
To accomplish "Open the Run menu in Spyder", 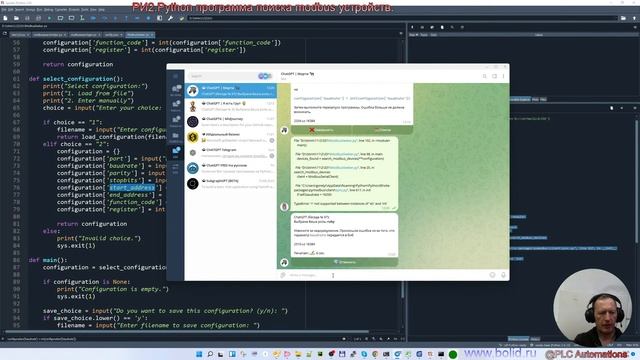I will click(40, 9).
